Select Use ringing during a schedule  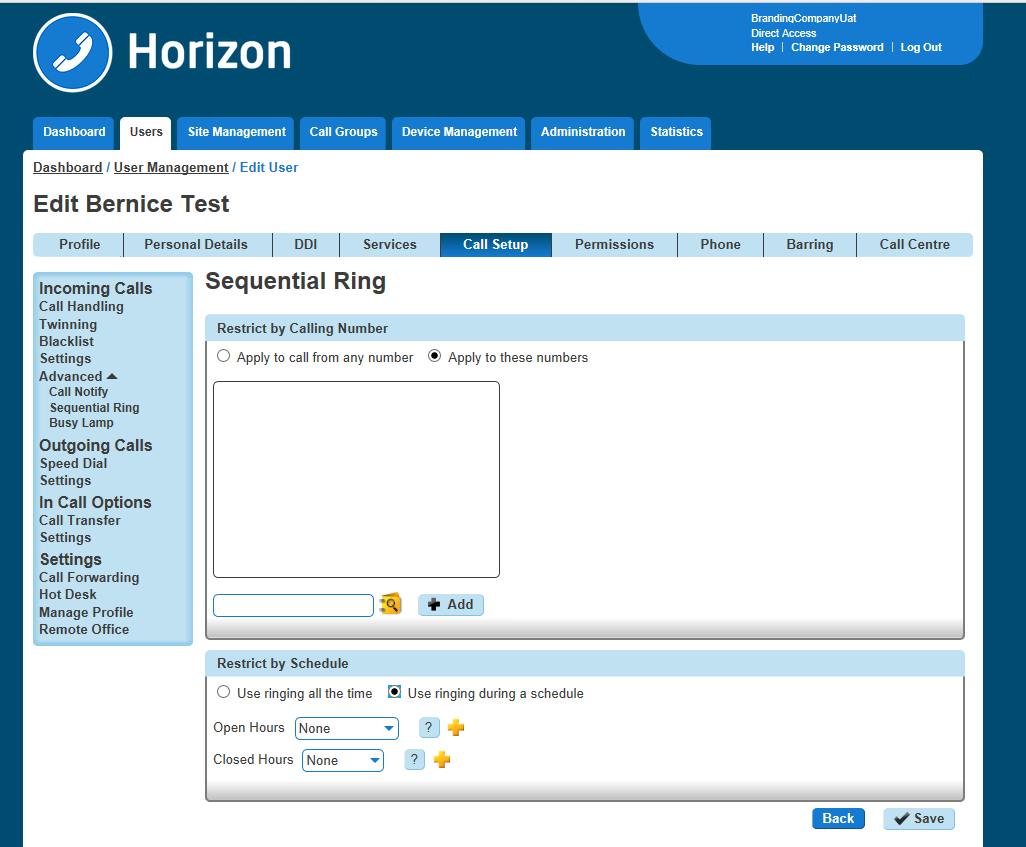click(x=394, y=692)
